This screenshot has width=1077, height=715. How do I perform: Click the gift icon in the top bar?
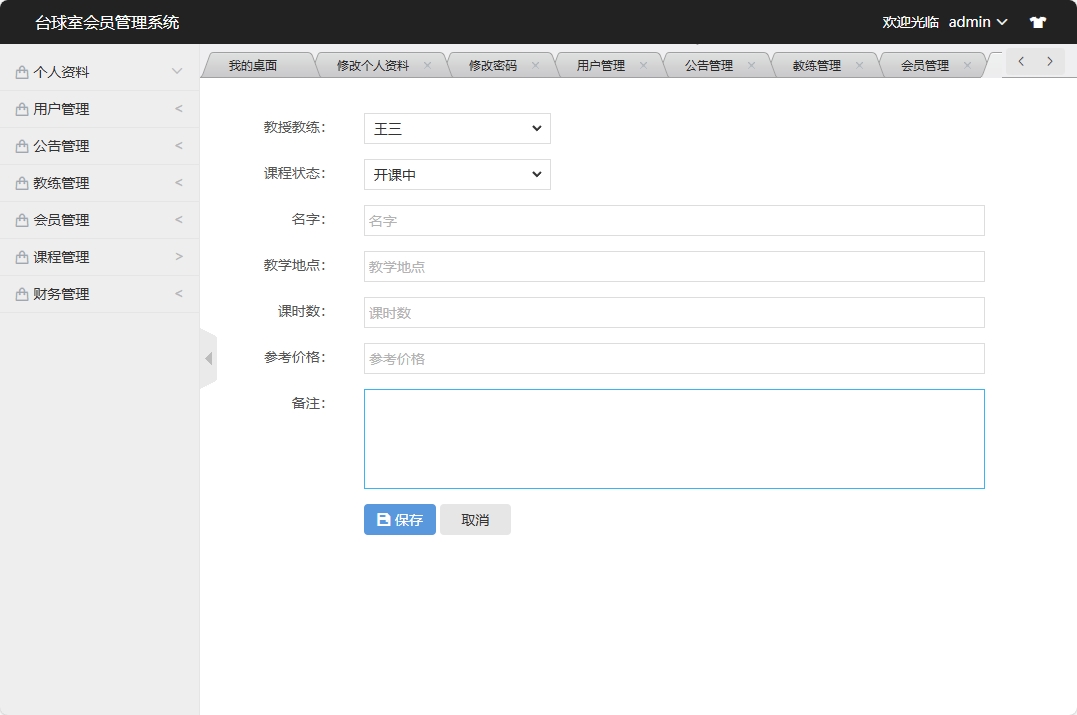1037,21
